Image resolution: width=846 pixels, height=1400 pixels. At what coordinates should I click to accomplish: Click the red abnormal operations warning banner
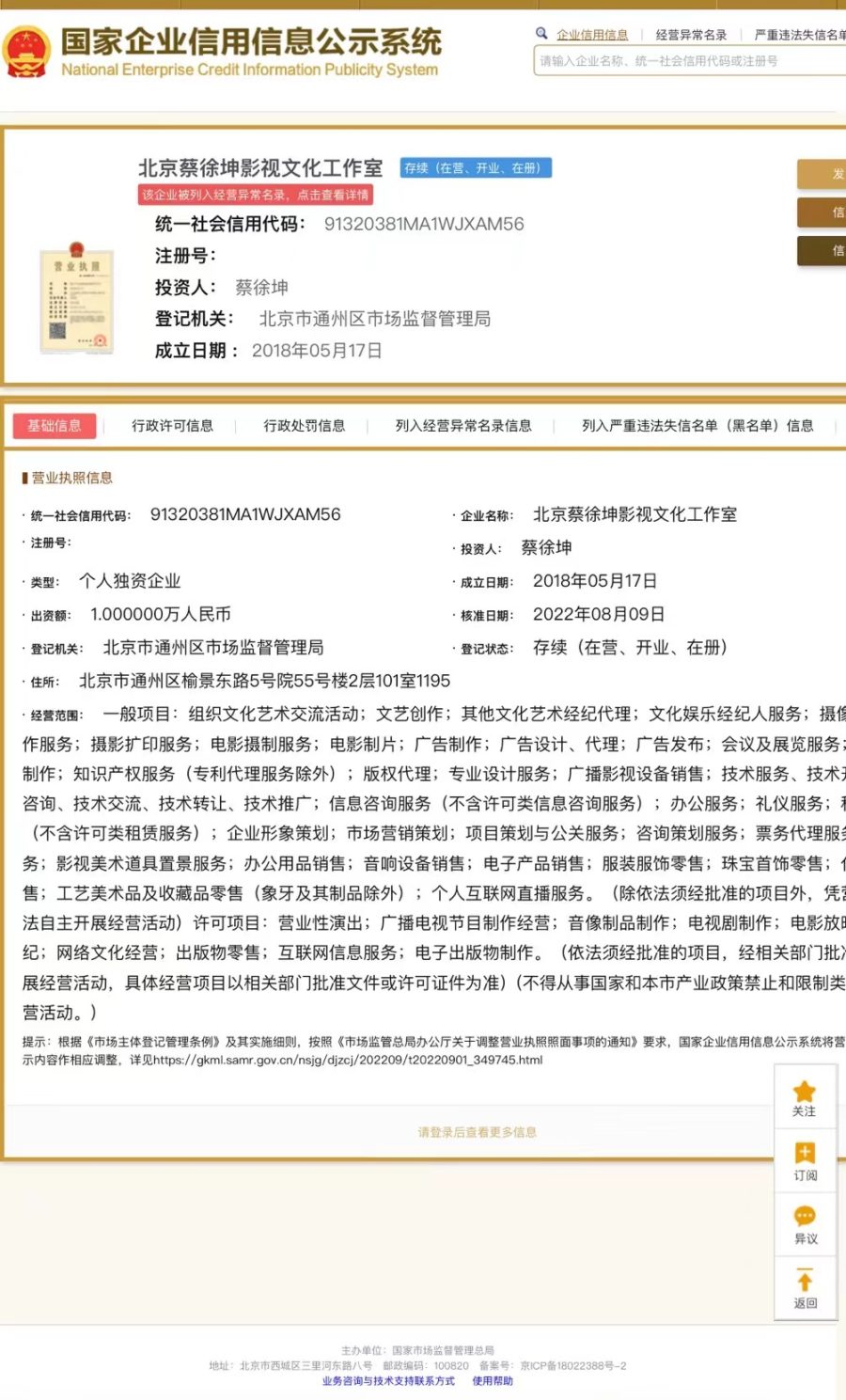coord(256,195)
